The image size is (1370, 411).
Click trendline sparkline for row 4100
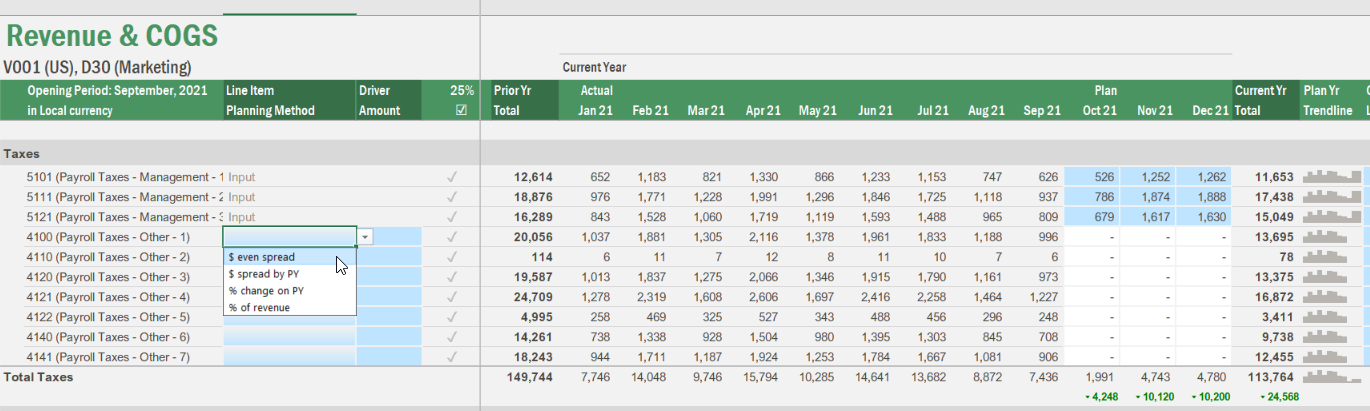[x=1331, y=237]
